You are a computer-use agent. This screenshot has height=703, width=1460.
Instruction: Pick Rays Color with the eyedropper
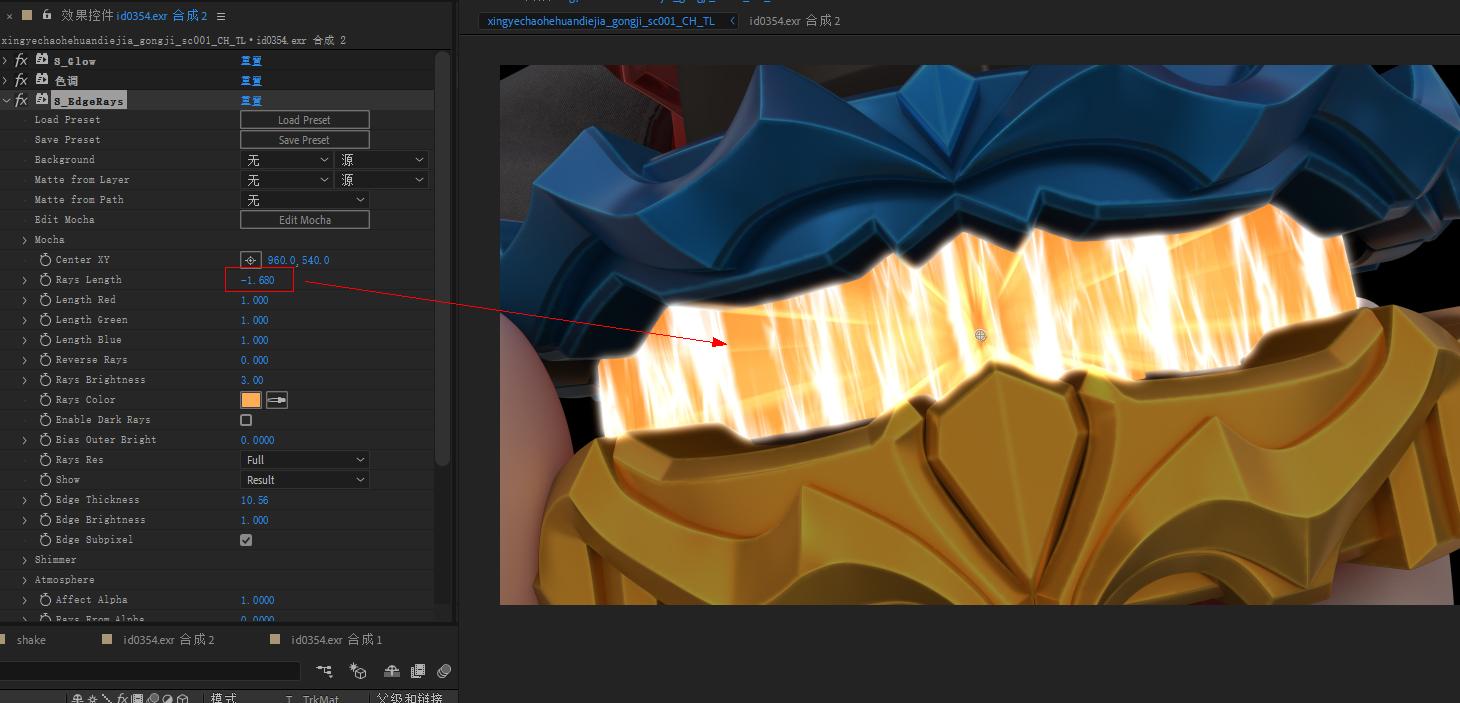click(277, 400)
